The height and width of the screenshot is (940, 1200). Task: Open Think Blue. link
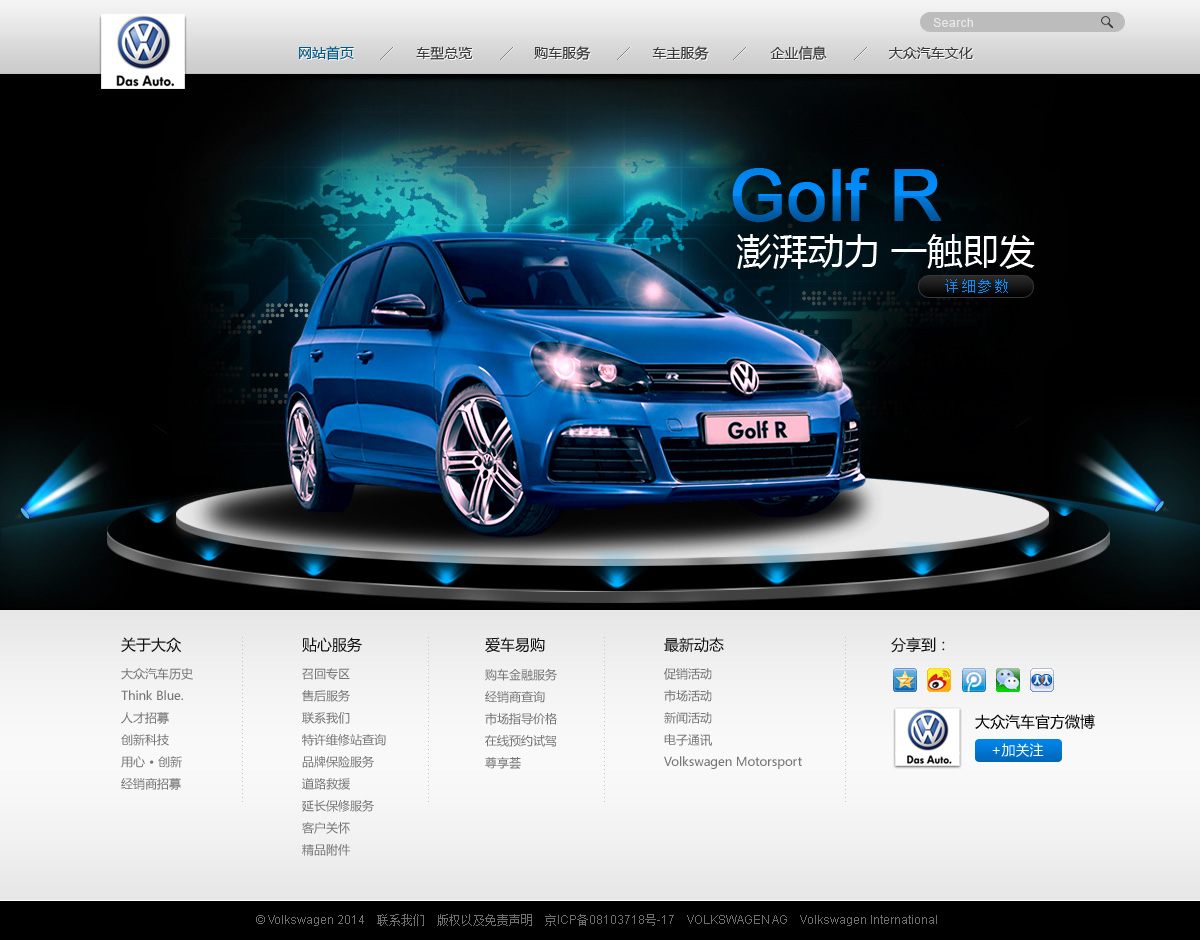pyautogui.click(x=152, y=696)
